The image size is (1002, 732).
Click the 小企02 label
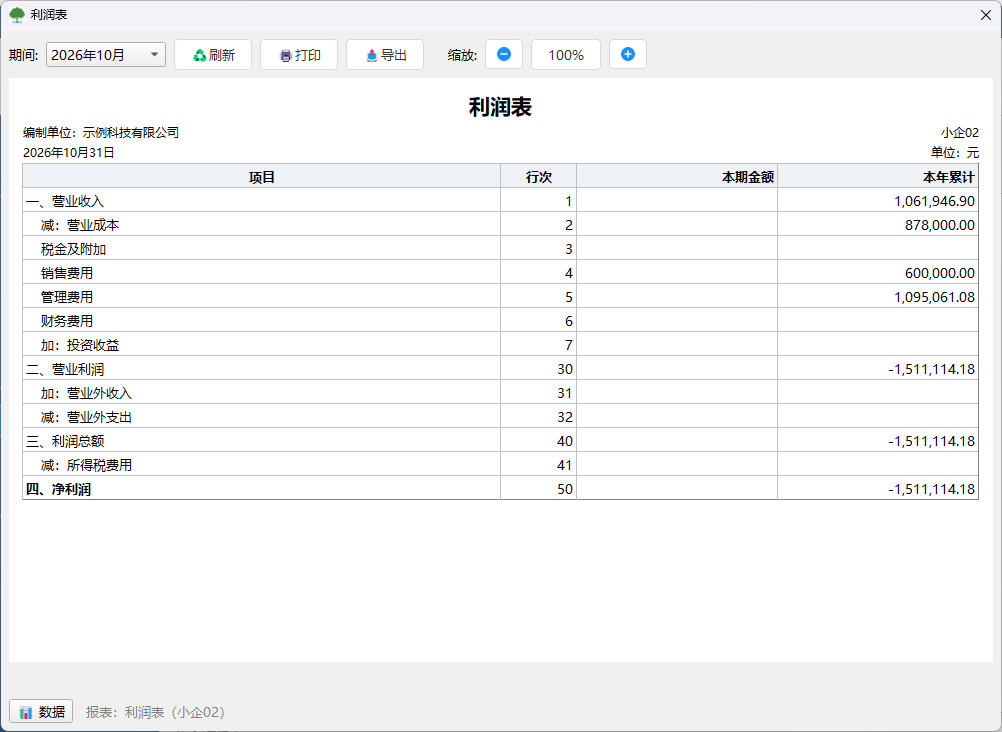959,132
